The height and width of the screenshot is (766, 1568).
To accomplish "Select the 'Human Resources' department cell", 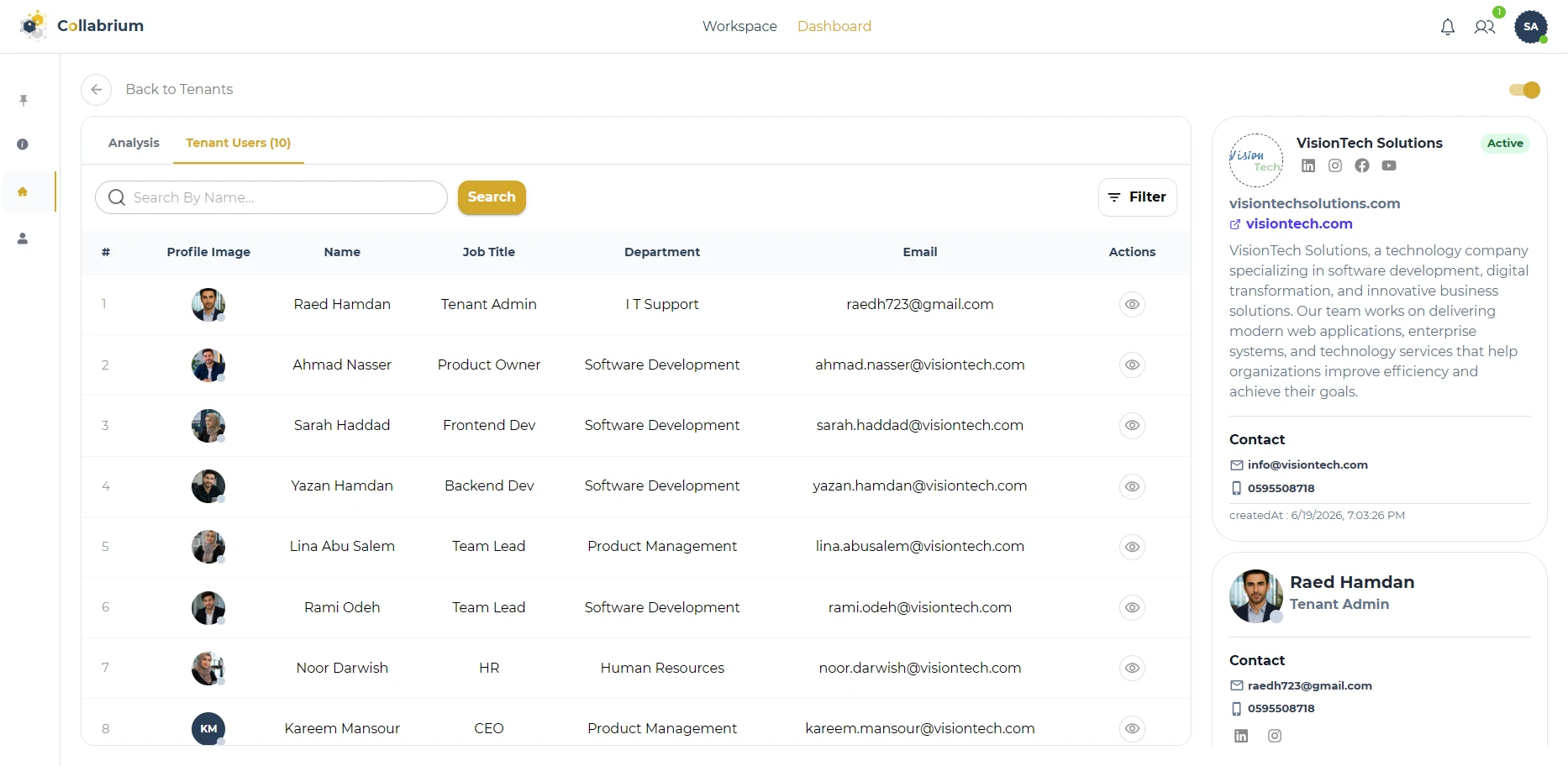I will [662, 668].
